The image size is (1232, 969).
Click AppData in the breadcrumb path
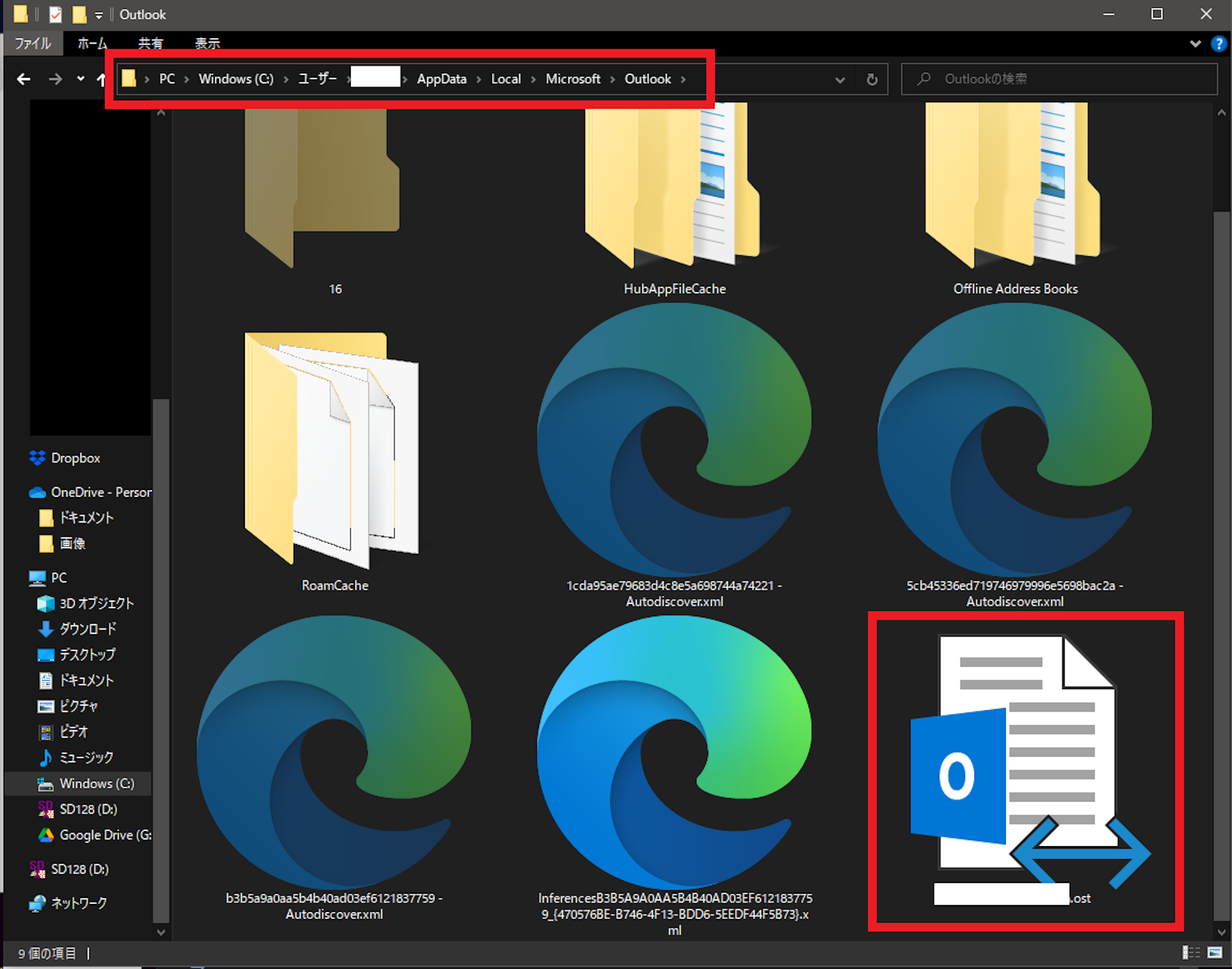(x=442, y=79)
